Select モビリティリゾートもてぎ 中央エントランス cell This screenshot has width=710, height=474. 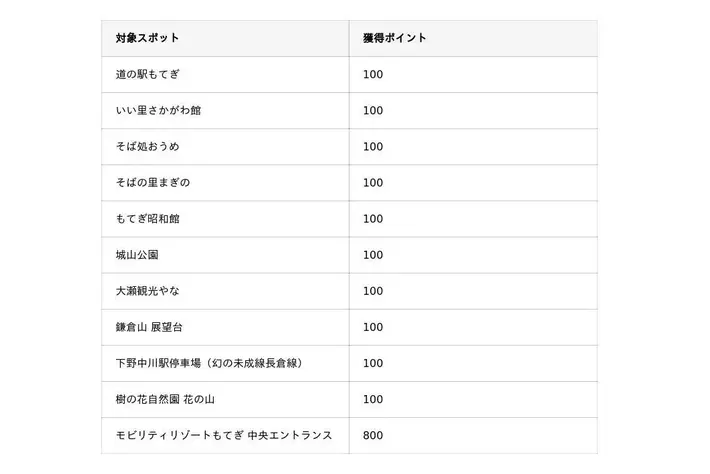[224, 436]
